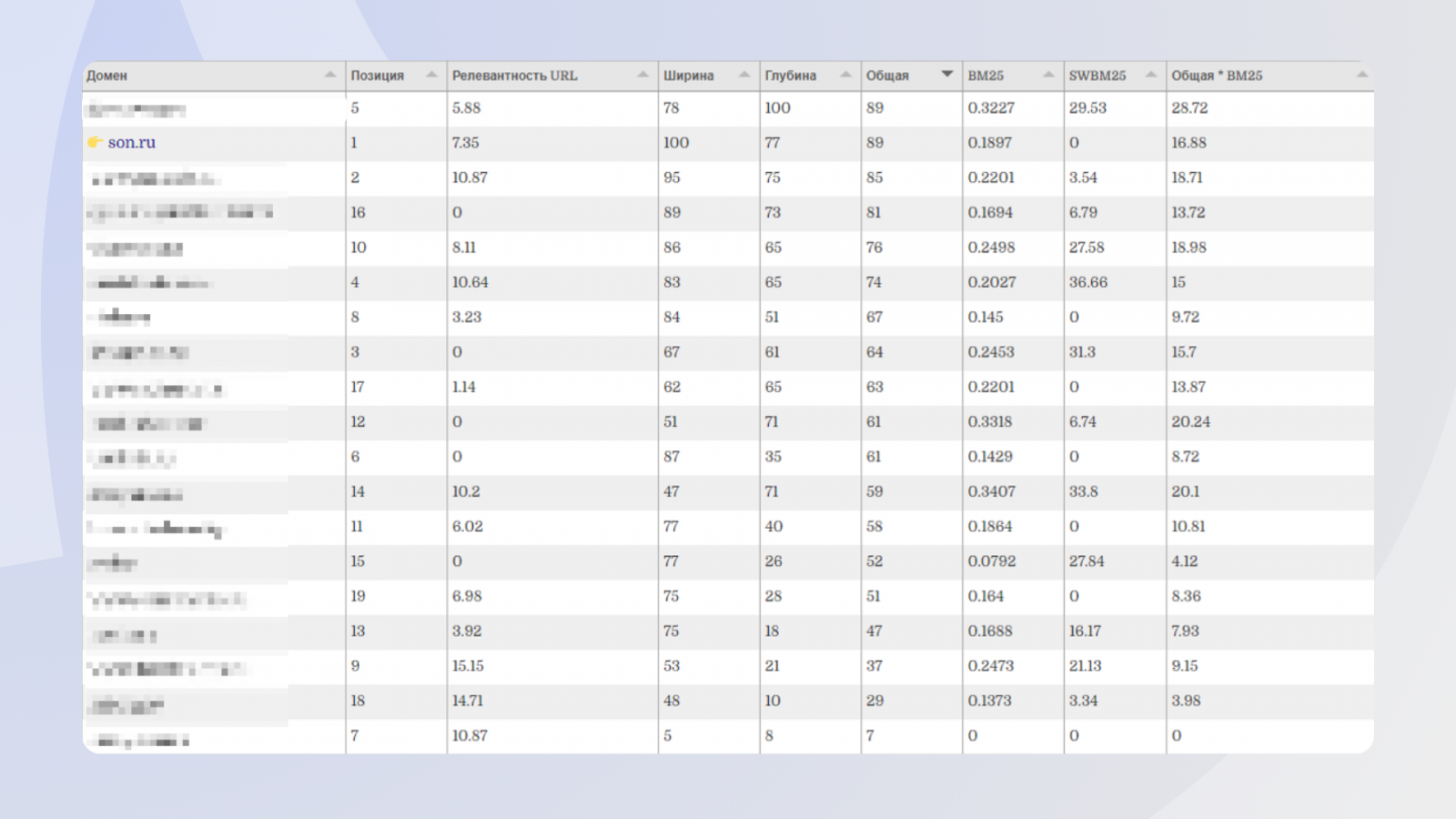Select the URL relevance cell 5.88
This screenshot has height=819, width=1456.
(x=466, y=107)
